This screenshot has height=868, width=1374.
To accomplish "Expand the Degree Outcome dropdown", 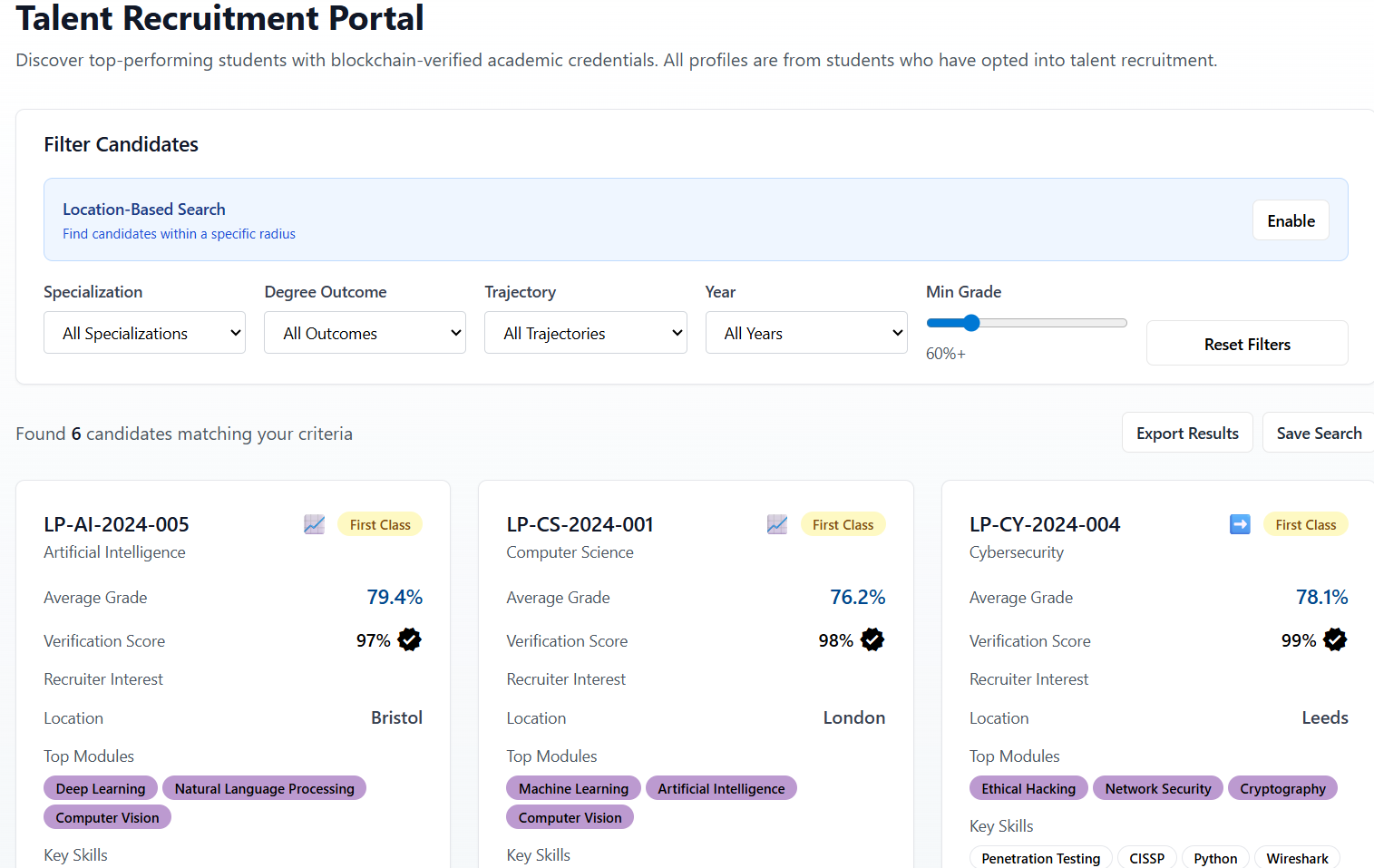I will tap(365, 333).
